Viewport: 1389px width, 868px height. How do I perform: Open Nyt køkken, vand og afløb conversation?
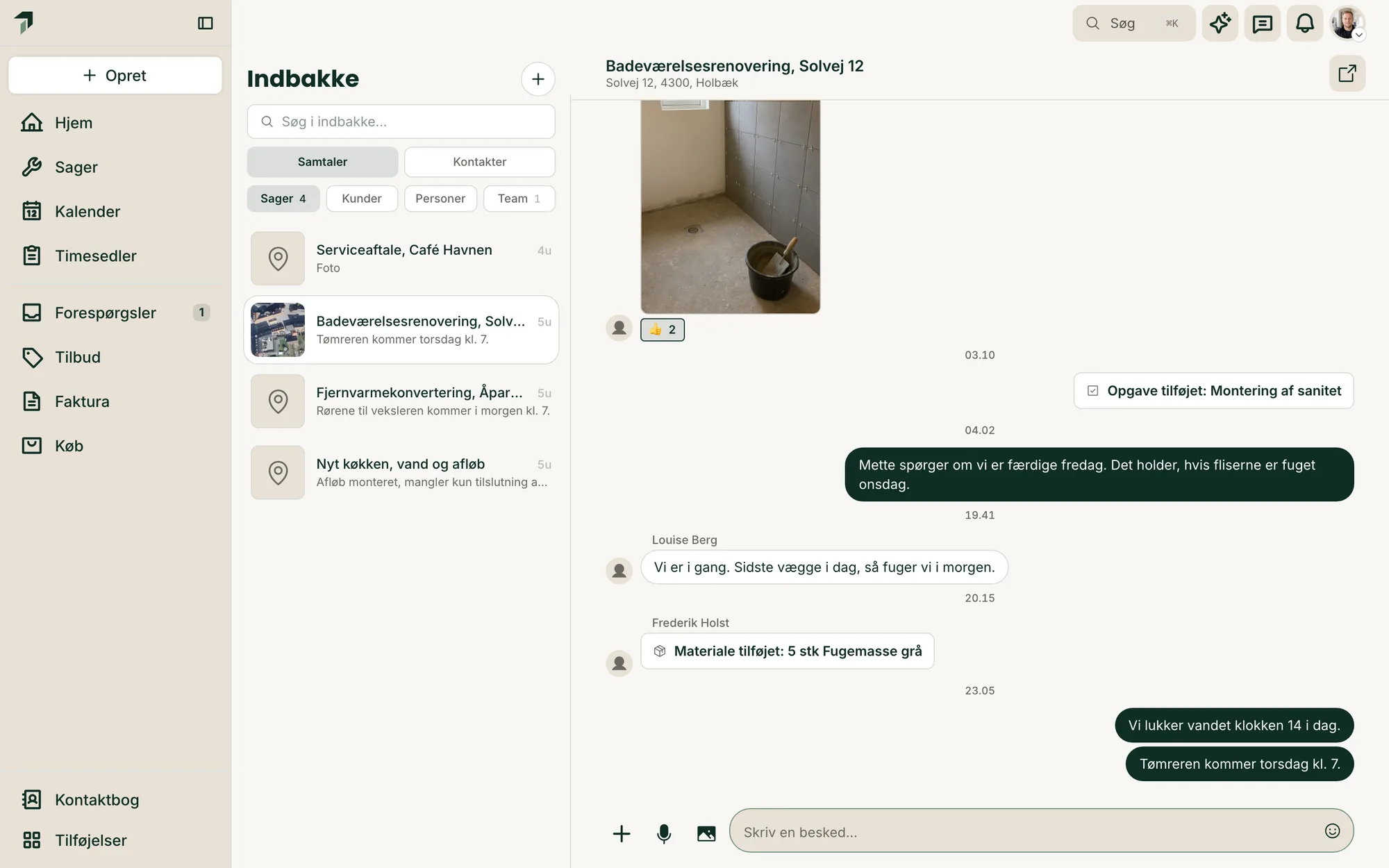point(401,473)
